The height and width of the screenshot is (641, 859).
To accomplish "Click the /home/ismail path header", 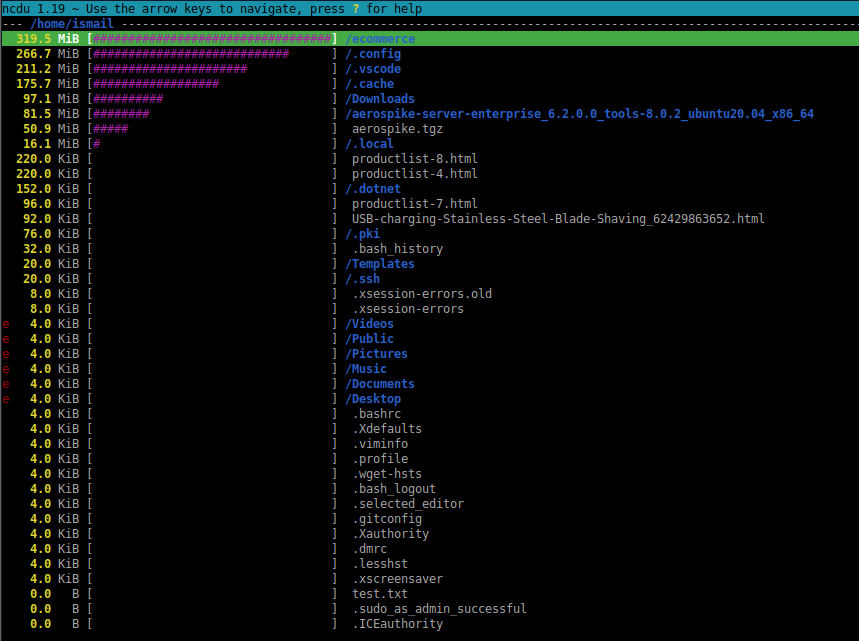I will (72, 23).
